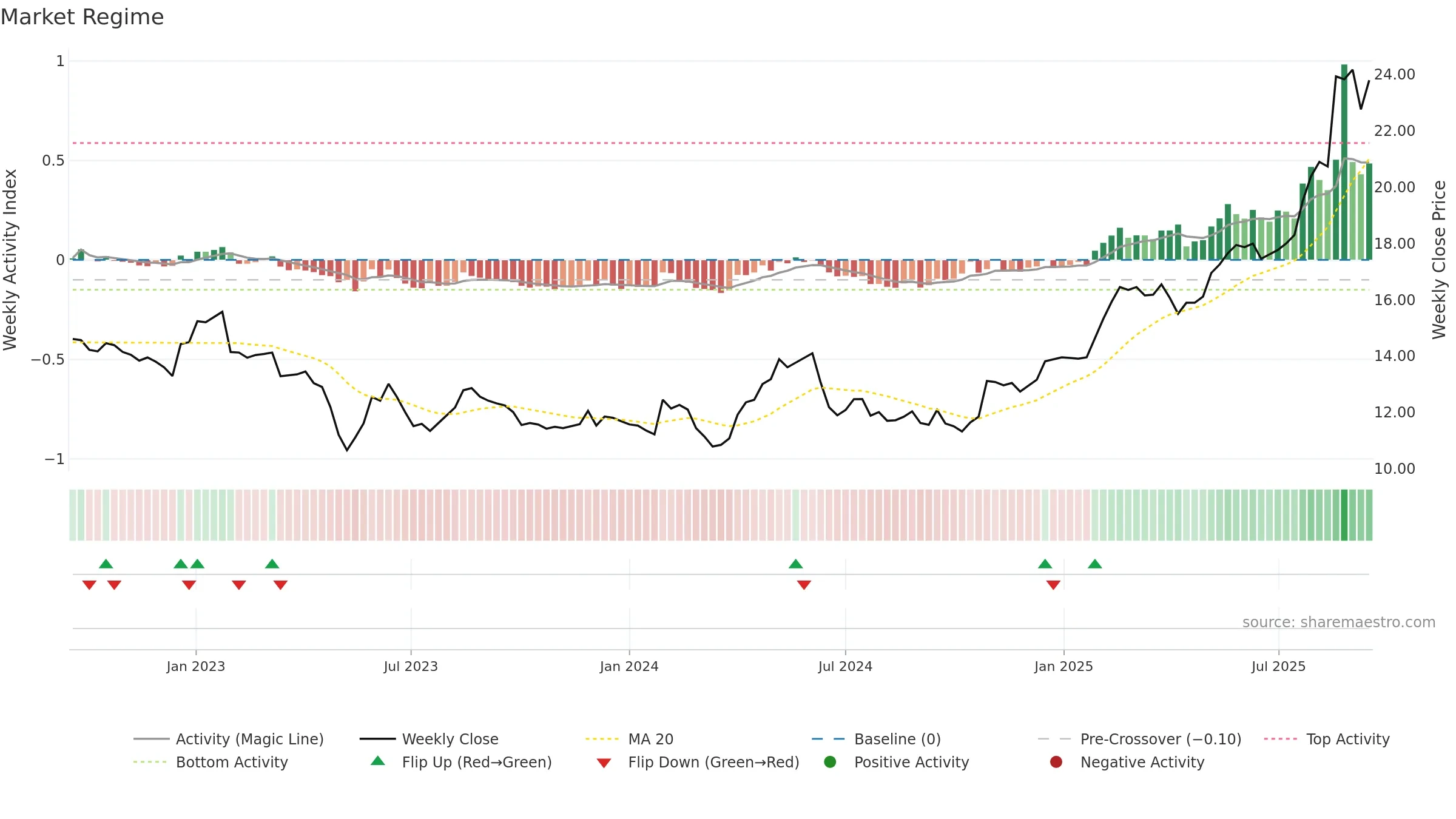Click the darkest green cell in the regime strip
The width and height of the screenshot is (1456, 819).
(x=1344, y=515)
